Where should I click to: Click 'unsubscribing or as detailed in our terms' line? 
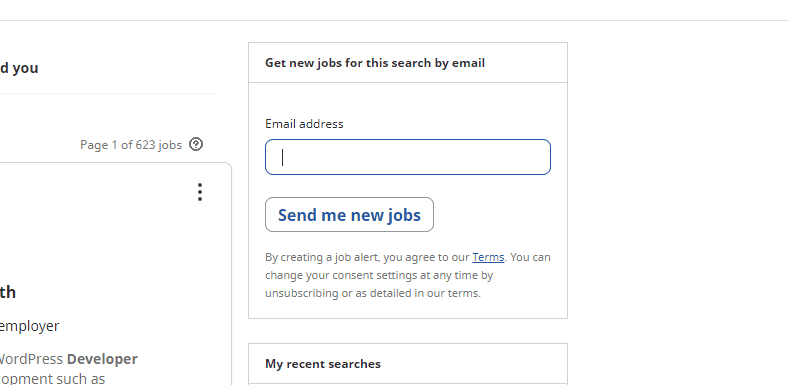373,293
